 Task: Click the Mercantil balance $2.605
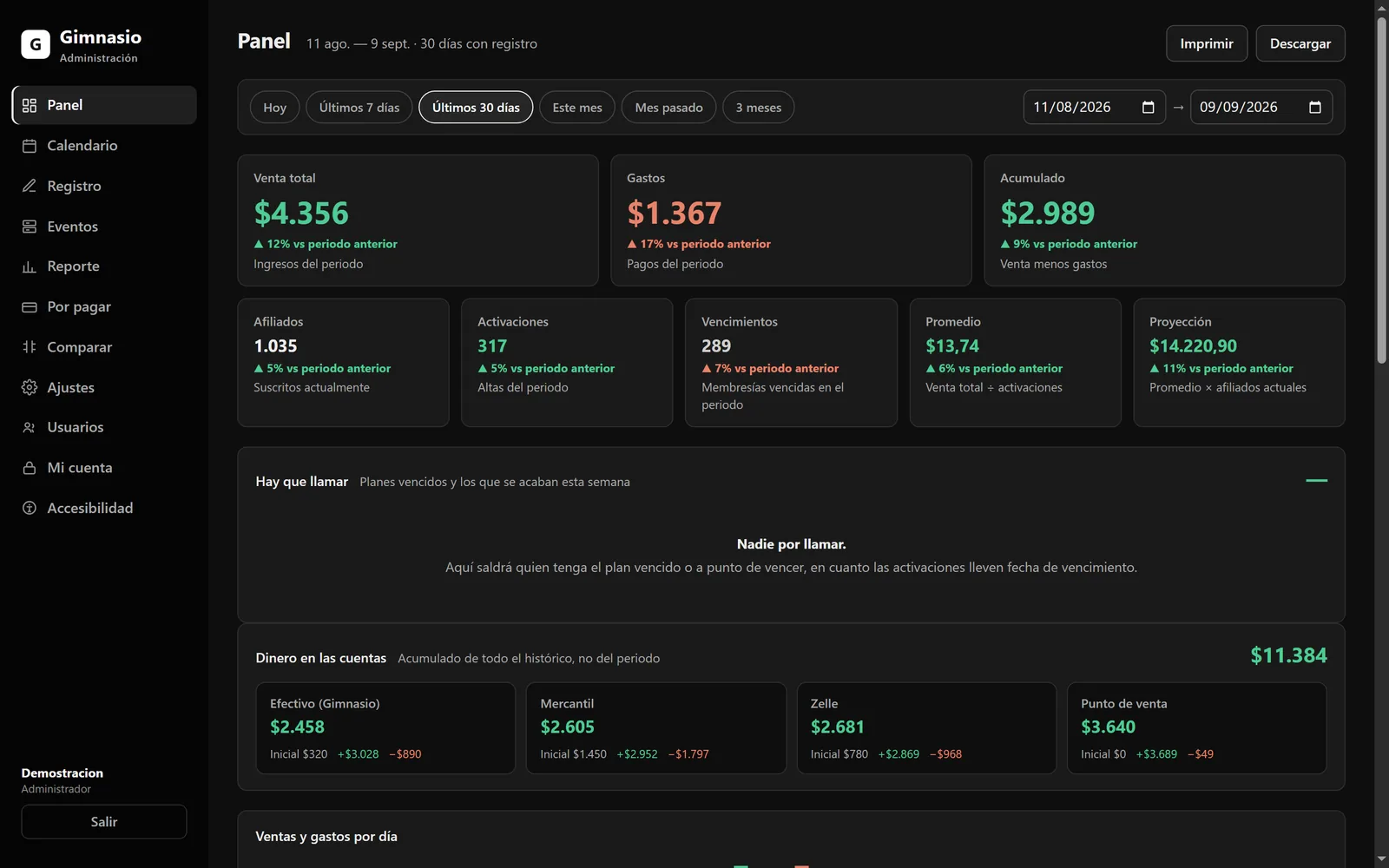[568, 727]
